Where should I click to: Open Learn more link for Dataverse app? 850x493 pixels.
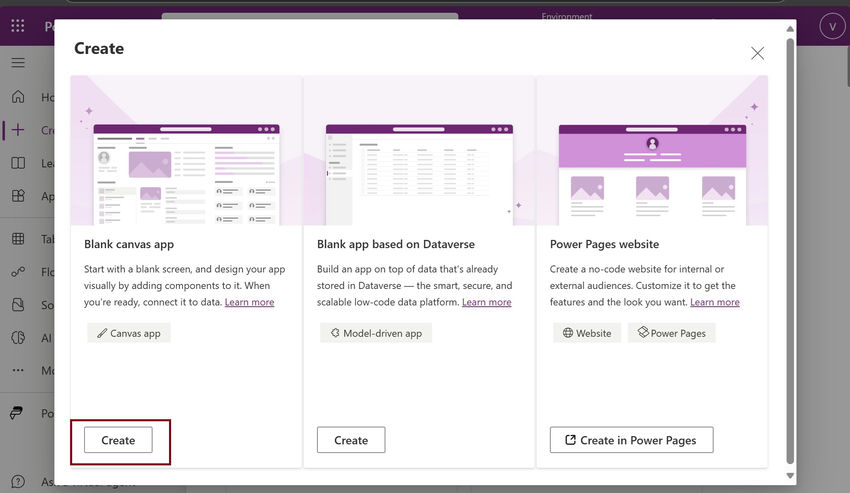[x=486, y=302]
